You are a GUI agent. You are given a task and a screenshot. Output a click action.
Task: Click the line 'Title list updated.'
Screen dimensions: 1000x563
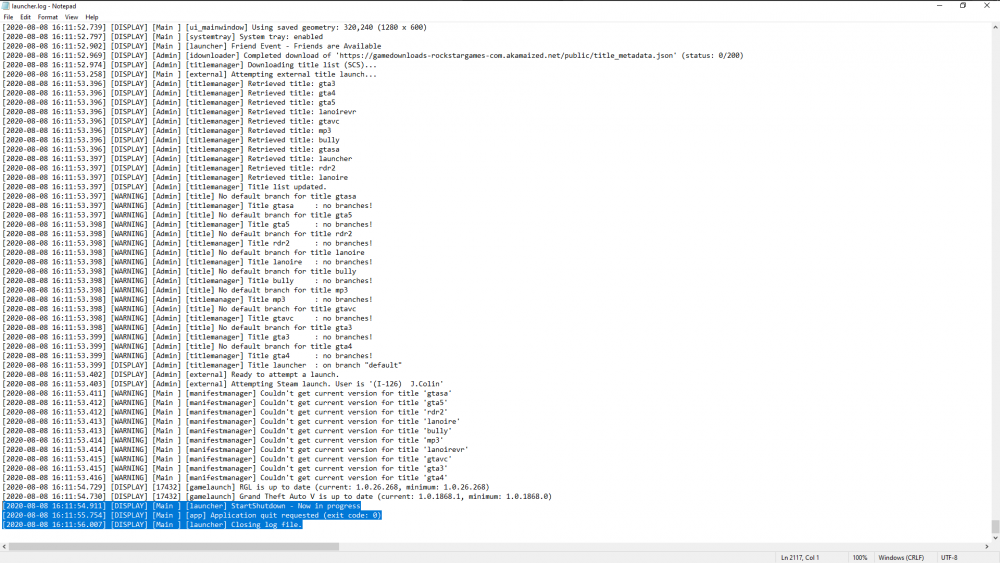click(x=165, y=187)
